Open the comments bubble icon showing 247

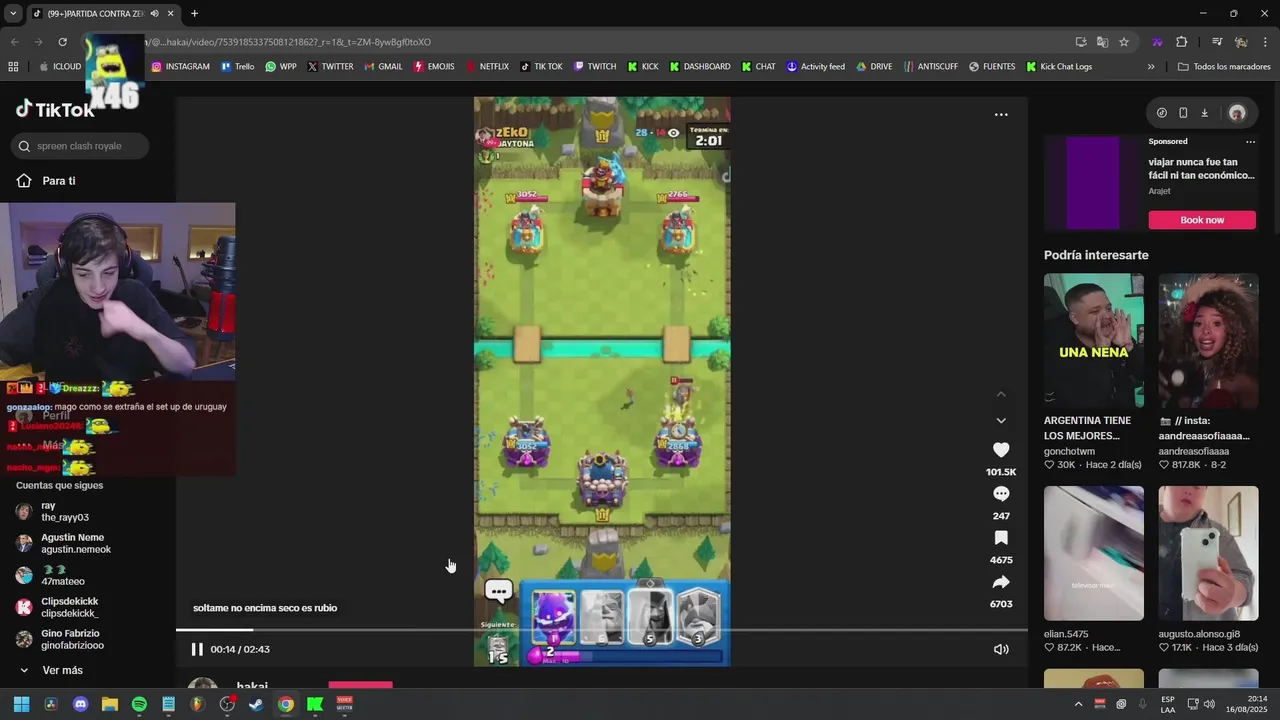click(x=1001, y=494)
